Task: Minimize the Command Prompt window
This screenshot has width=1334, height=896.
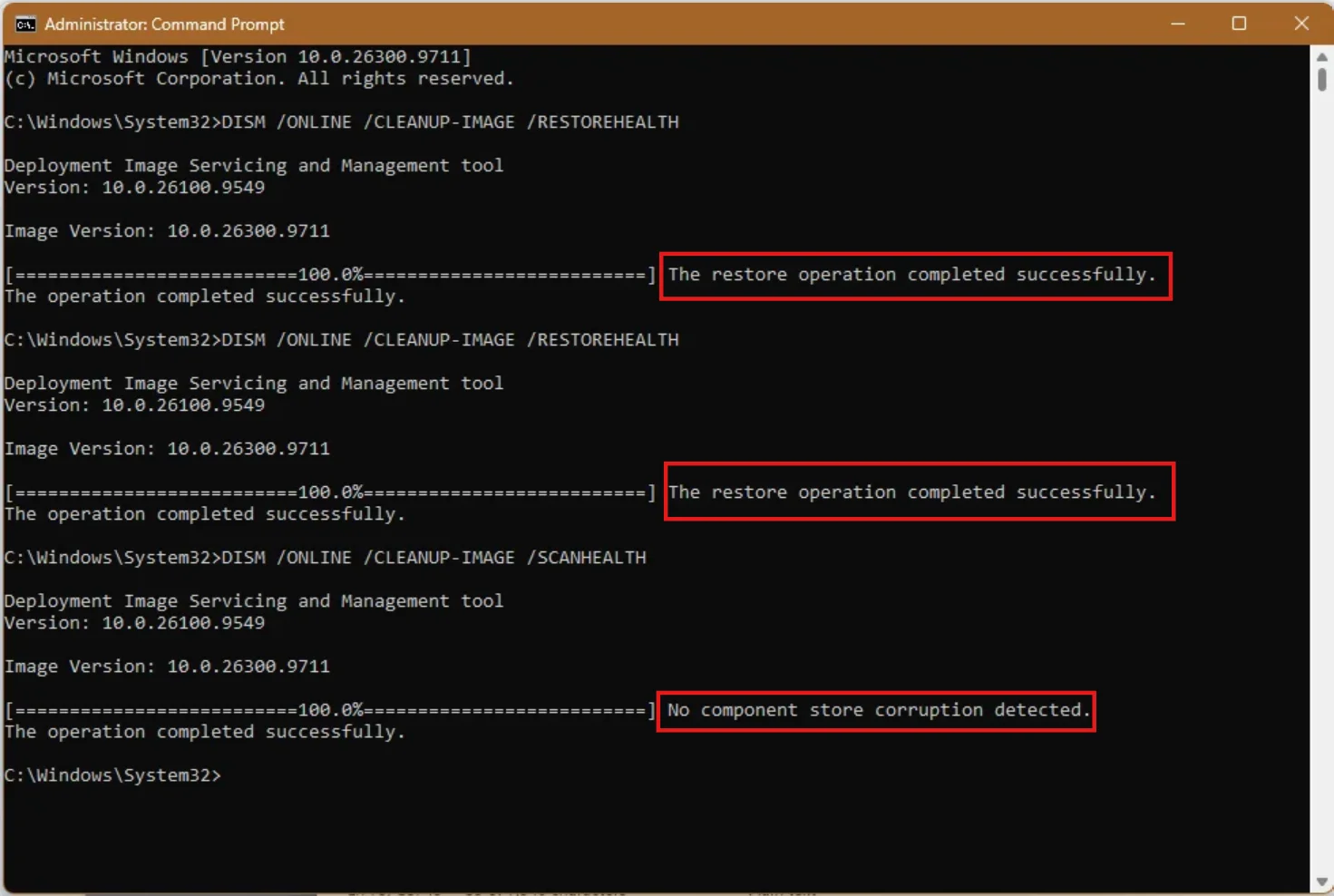Action: pyautogui.click(x=1177, y=24)
